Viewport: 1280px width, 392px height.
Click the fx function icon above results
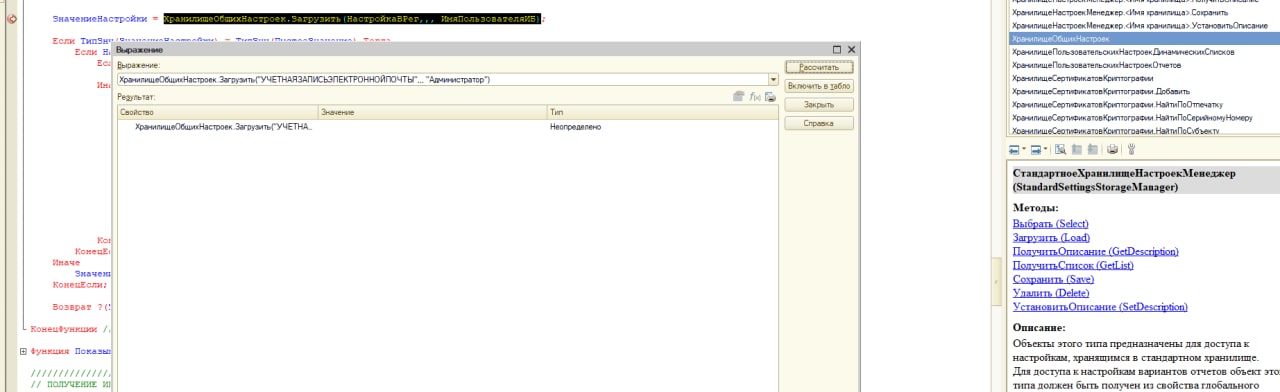click(x=755, y=97)
